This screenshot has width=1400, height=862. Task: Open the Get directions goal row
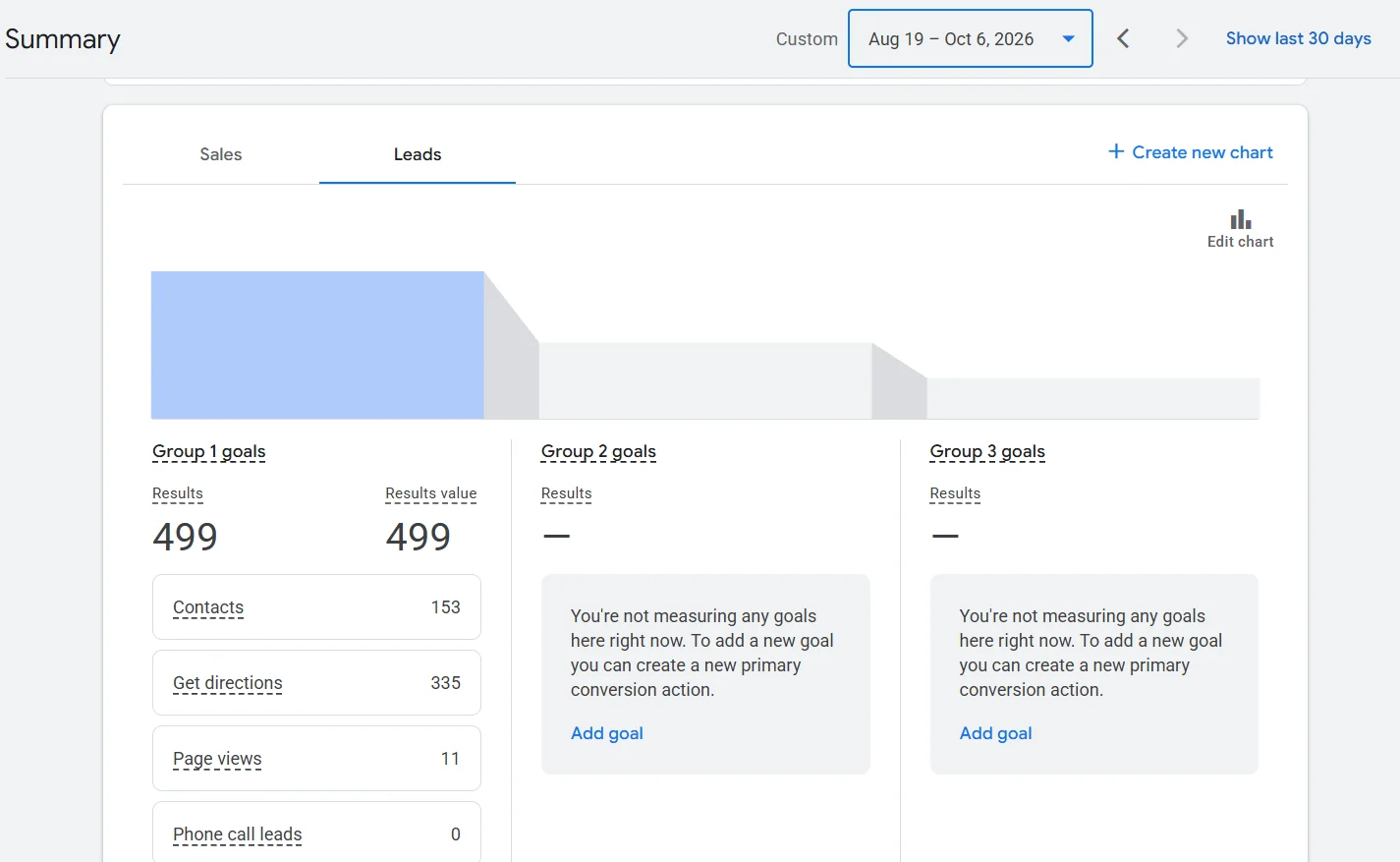pos(316,683)
